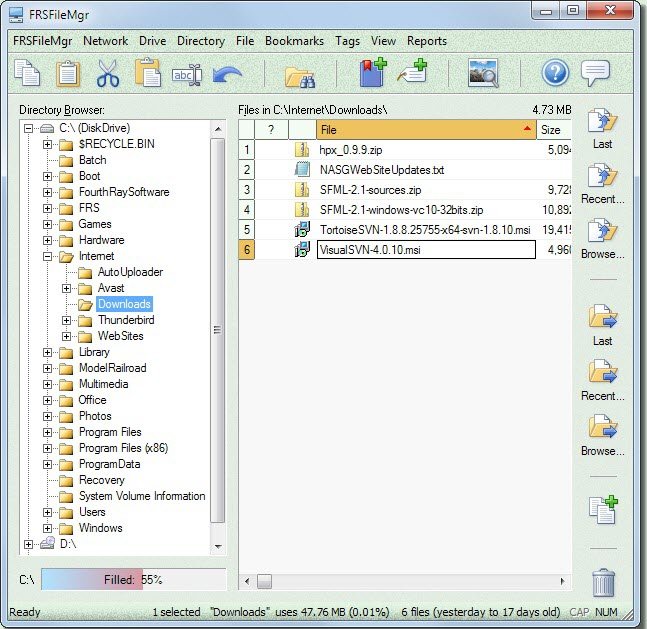The height and width of the screenshot is (629, 647).
Task: Select the System Volume Information folder
Action: click(x=142, y=496)
